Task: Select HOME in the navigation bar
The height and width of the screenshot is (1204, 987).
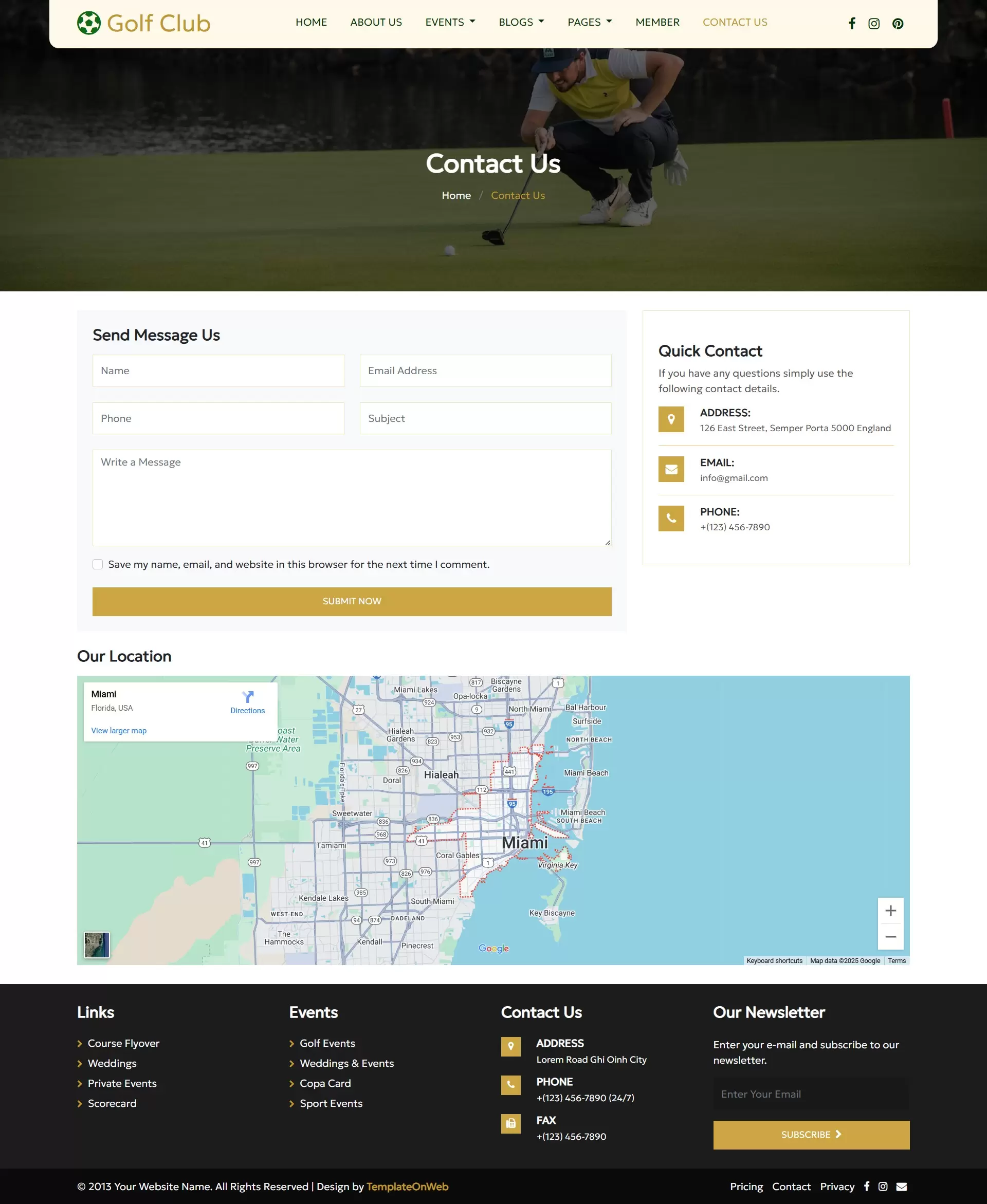Action: point(311,22)
